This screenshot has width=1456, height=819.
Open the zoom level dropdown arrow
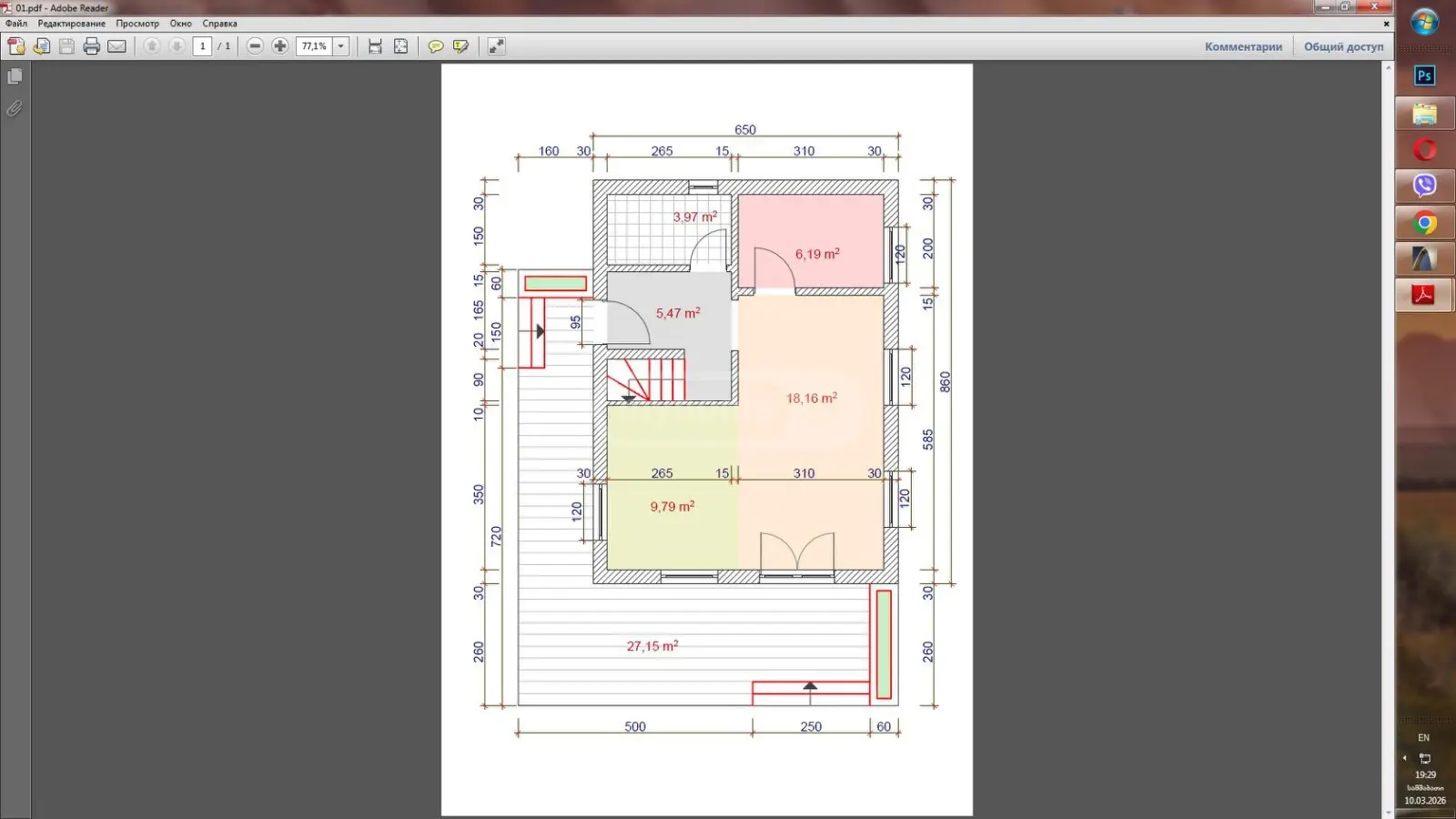pyautogui.click(x=341, y=46)
